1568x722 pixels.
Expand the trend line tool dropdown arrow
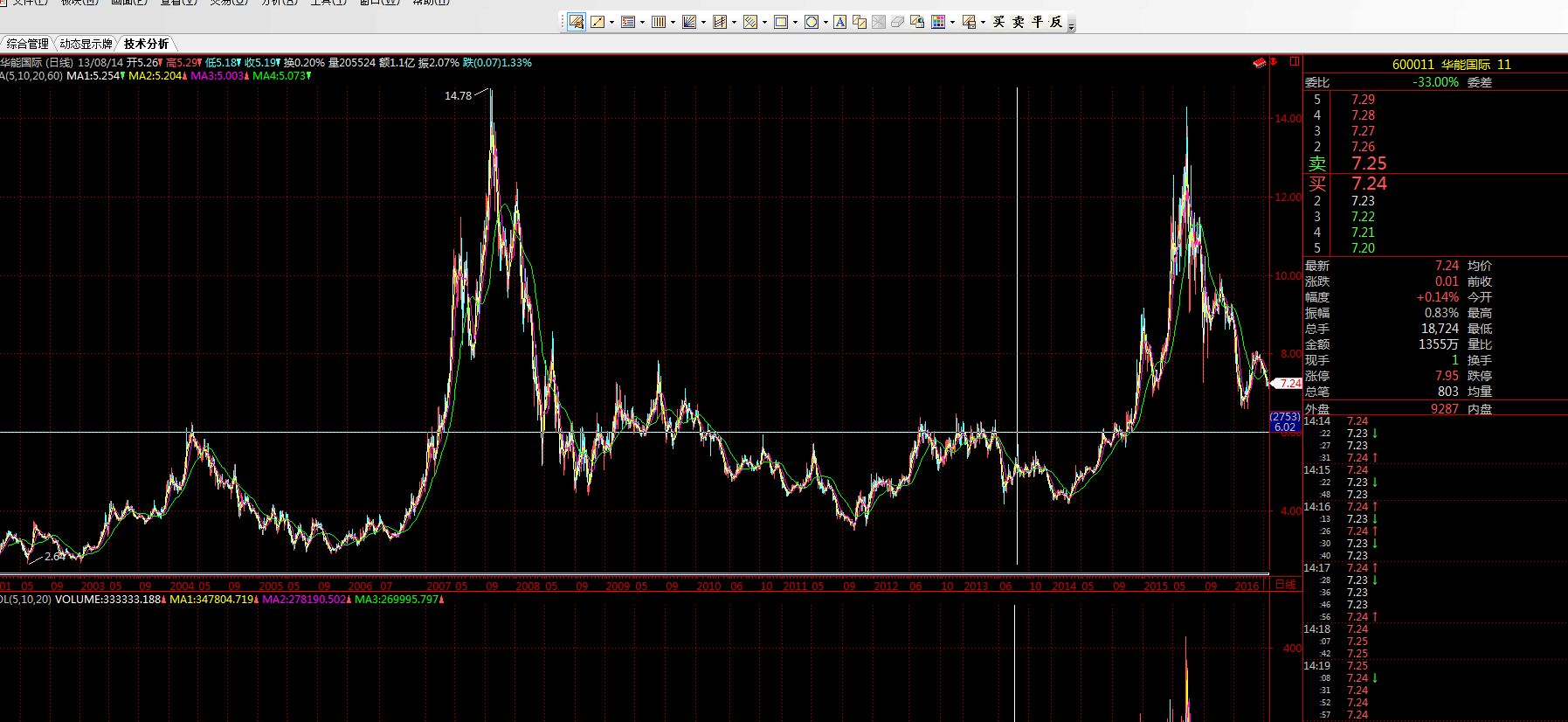coord(611,23)
